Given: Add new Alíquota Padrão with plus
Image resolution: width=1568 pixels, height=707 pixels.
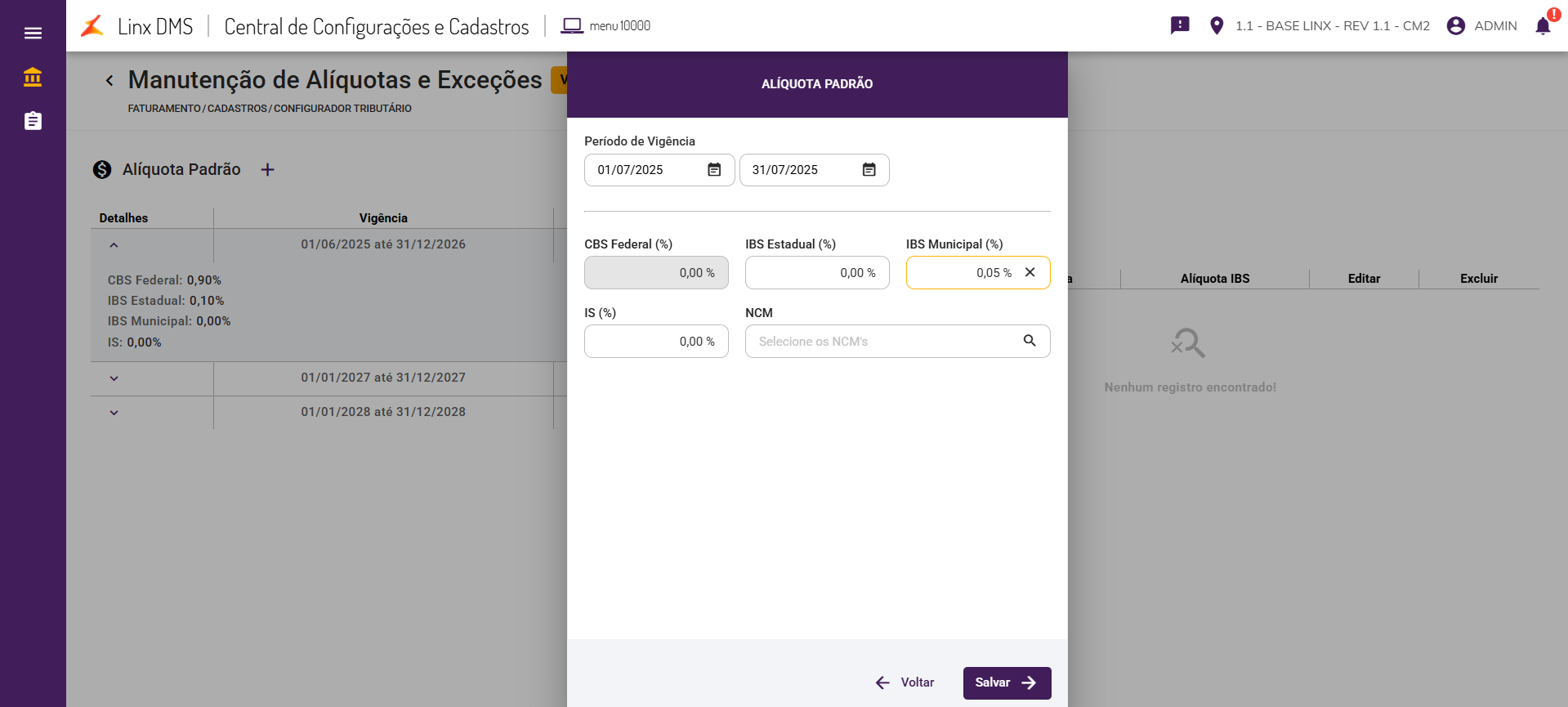Looking at the screenshot, I should pyautogui.click(x=267, y=169).
